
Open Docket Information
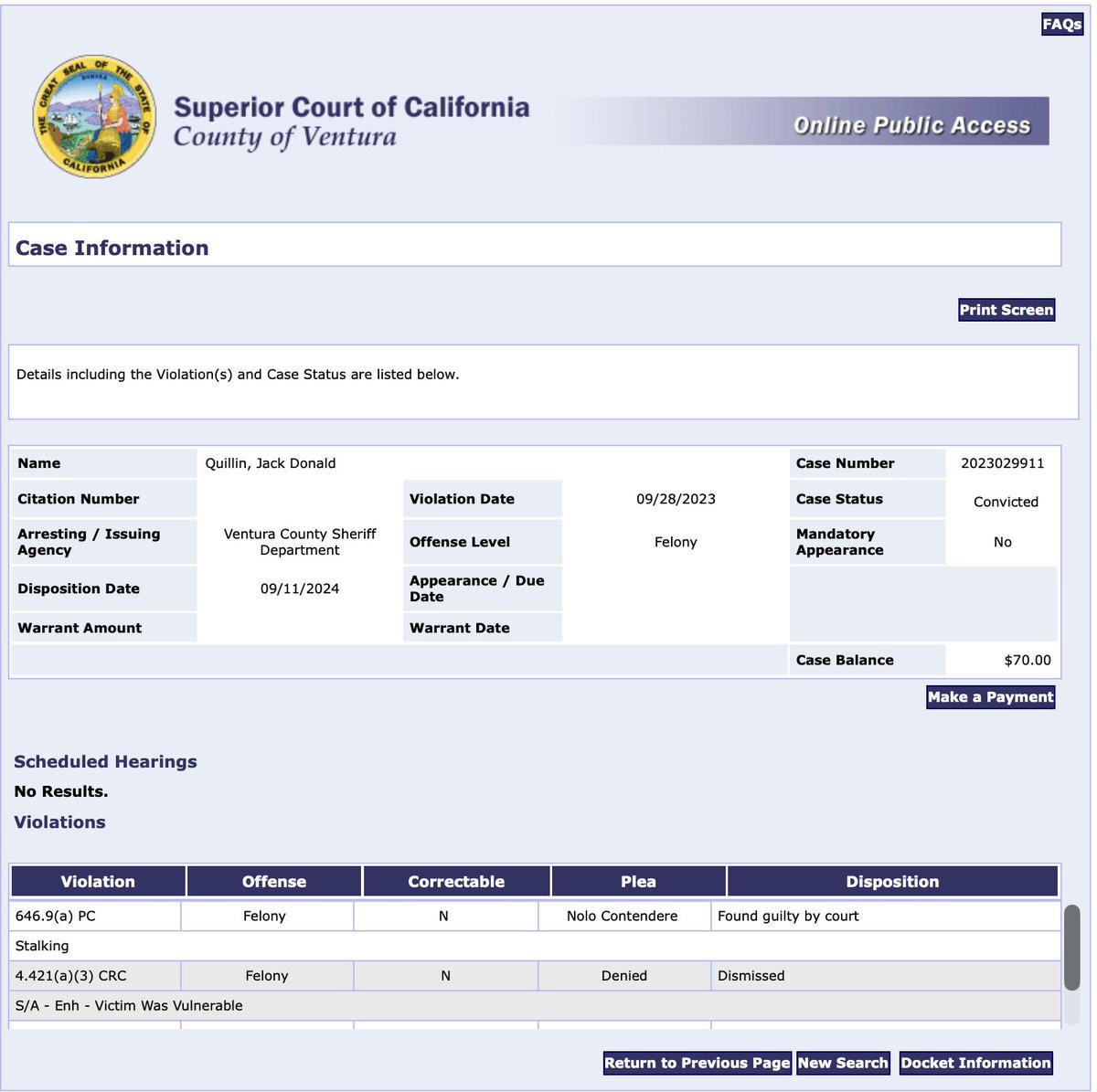coord(975,1063)
